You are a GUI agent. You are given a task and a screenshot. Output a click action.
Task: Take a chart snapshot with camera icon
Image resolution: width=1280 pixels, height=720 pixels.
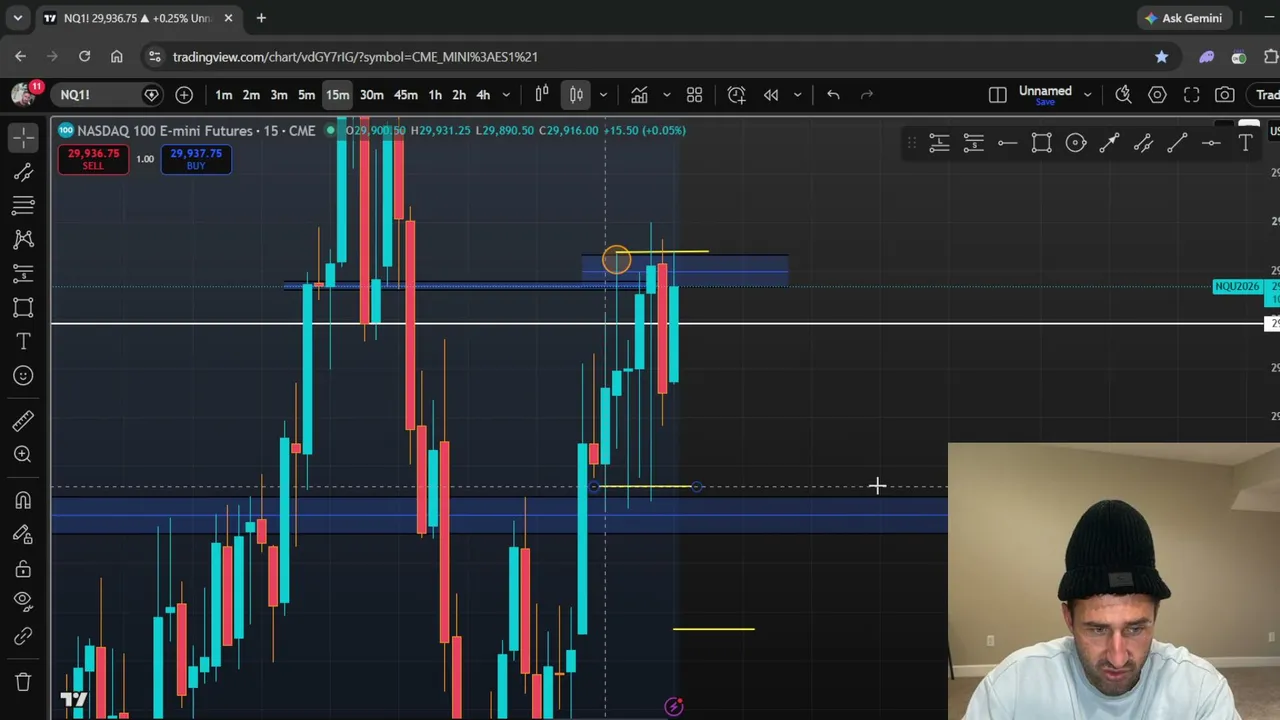[x=1225, y=95]
